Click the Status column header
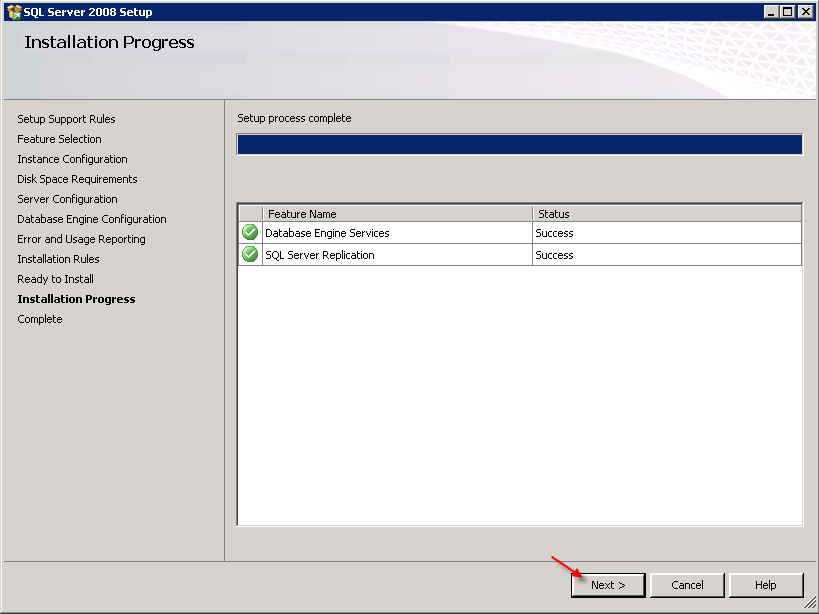Image resolution: width=819 pixels, height=614 pixels. [667, 214]
